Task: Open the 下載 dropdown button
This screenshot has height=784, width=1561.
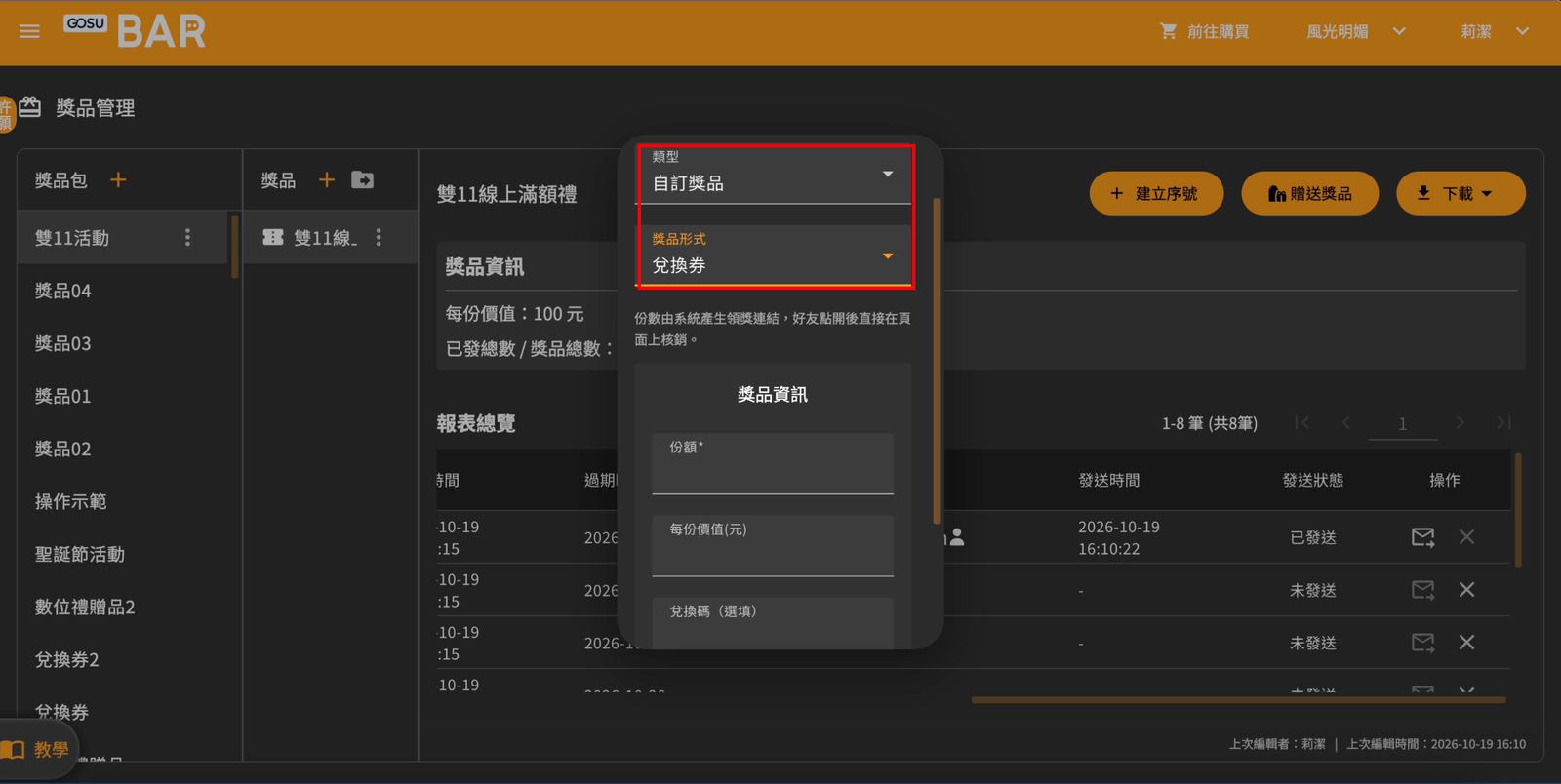Action: pyautogui.click(x=1461, y=193)
